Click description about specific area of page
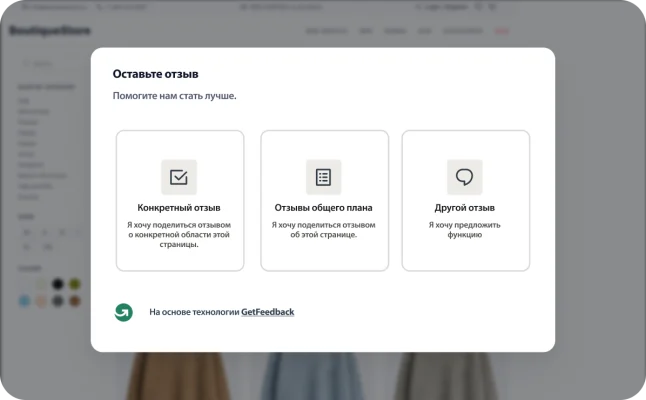This screenshot has width=646, height=400. click(x=179, y=234)
